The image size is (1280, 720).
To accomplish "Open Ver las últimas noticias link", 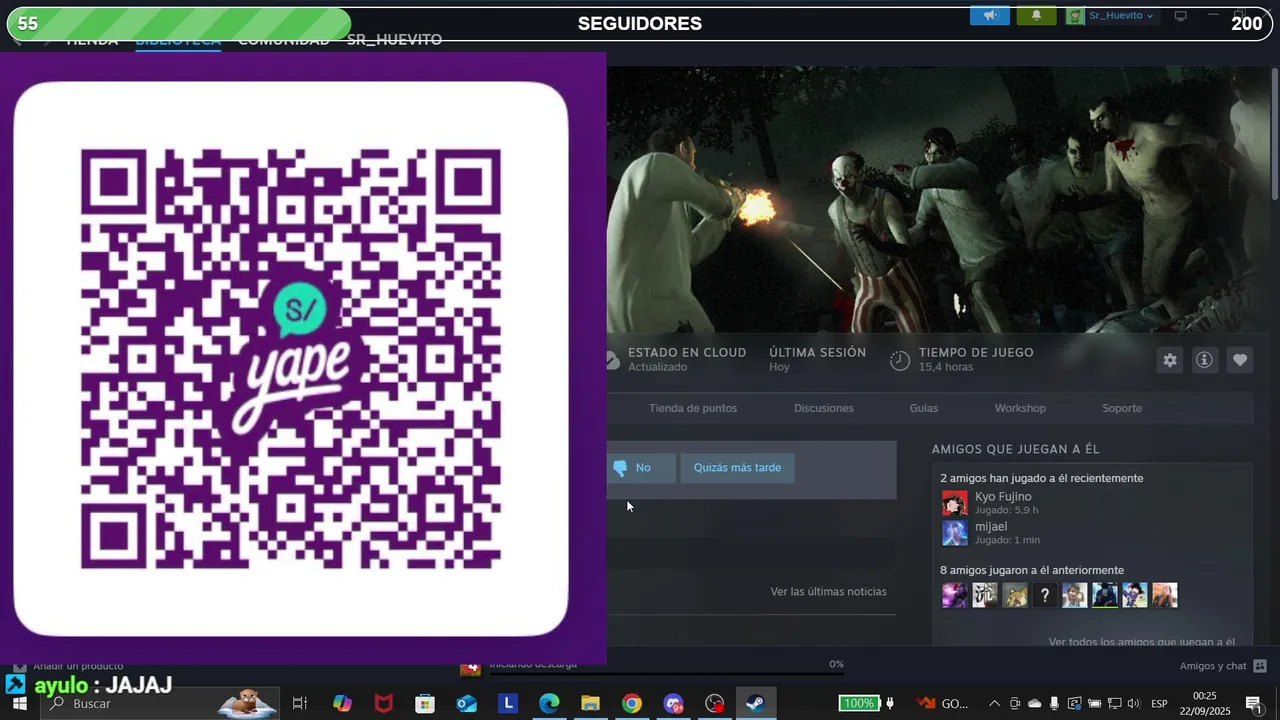I will pyautogui.click(x=828, y=592).
